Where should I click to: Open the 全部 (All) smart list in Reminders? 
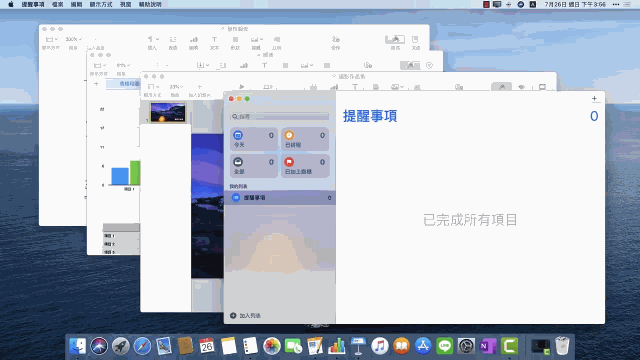click(x=254, y=166)
